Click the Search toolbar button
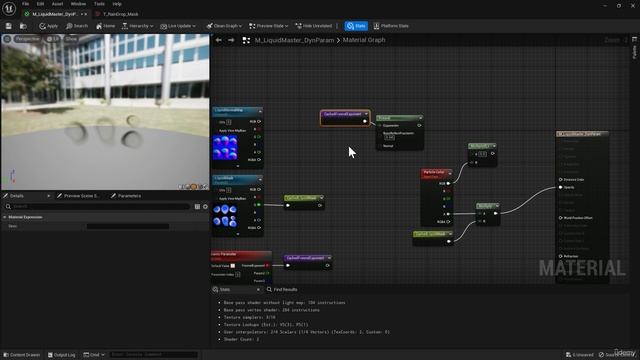This screenshot has height=360, width=640. coord(77,26)
